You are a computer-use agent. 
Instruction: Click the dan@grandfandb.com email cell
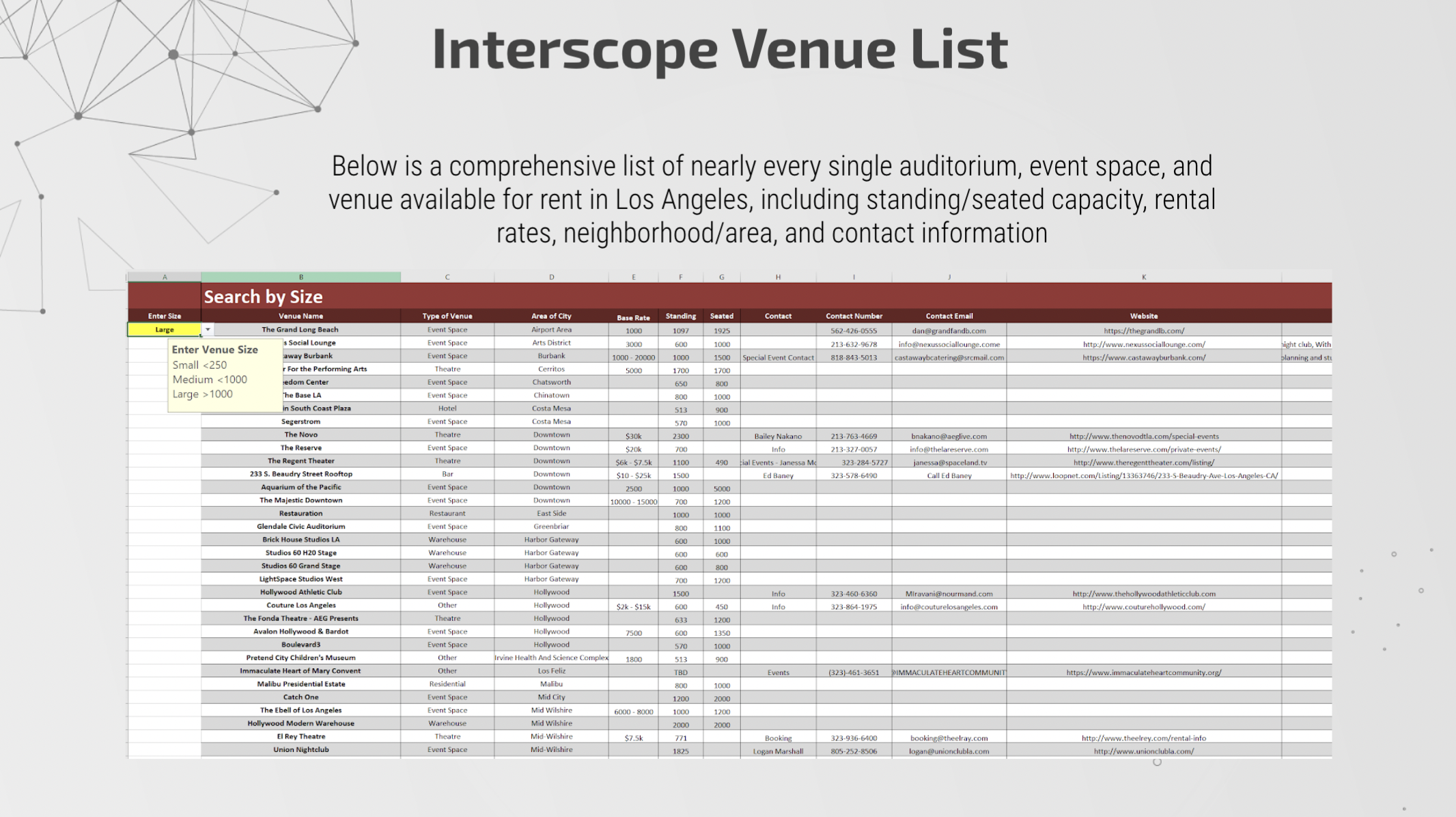[949, 331]
